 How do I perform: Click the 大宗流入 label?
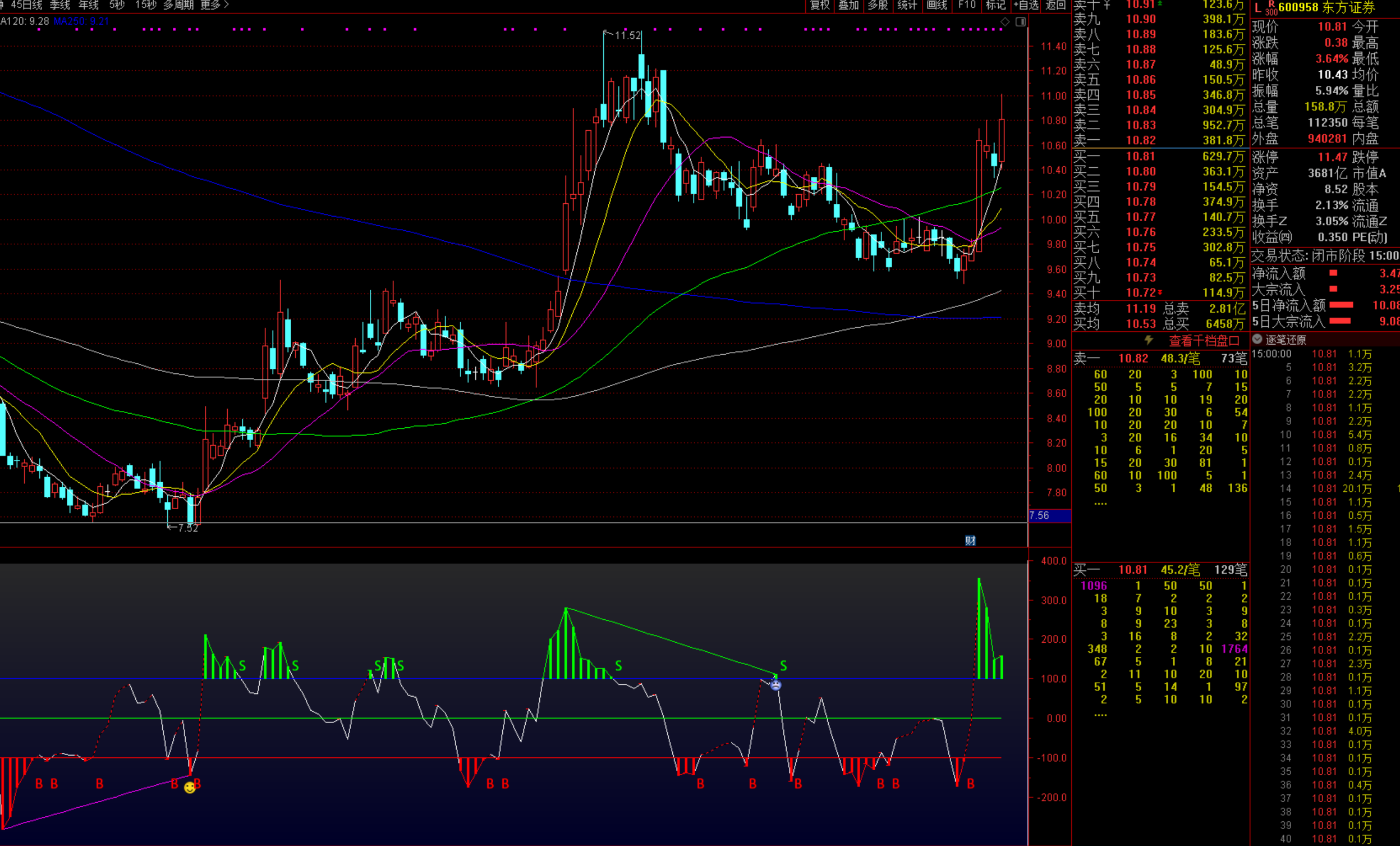[1278, 289]
